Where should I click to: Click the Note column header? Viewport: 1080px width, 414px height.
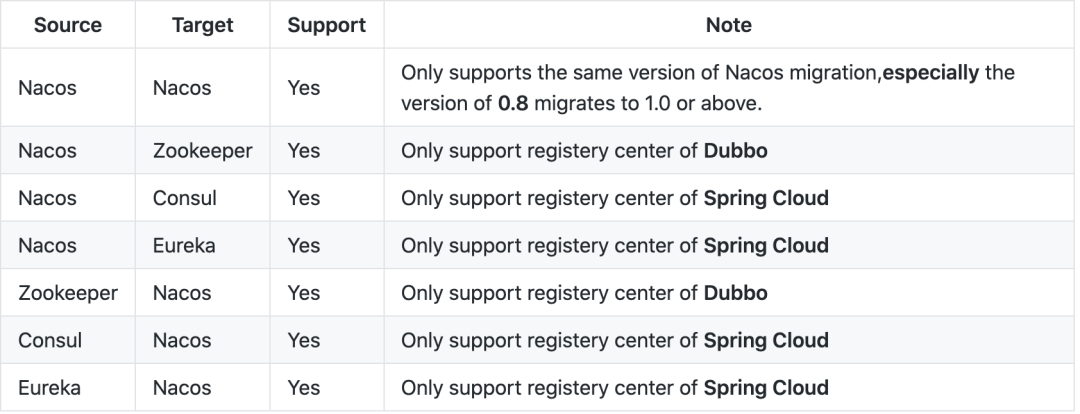point(729,25)
